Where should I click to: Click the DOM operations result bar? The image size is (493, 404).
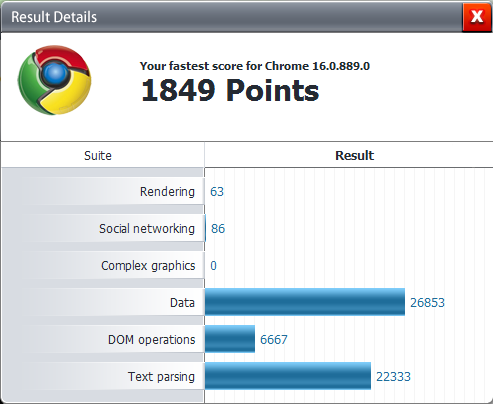point(230,339)
